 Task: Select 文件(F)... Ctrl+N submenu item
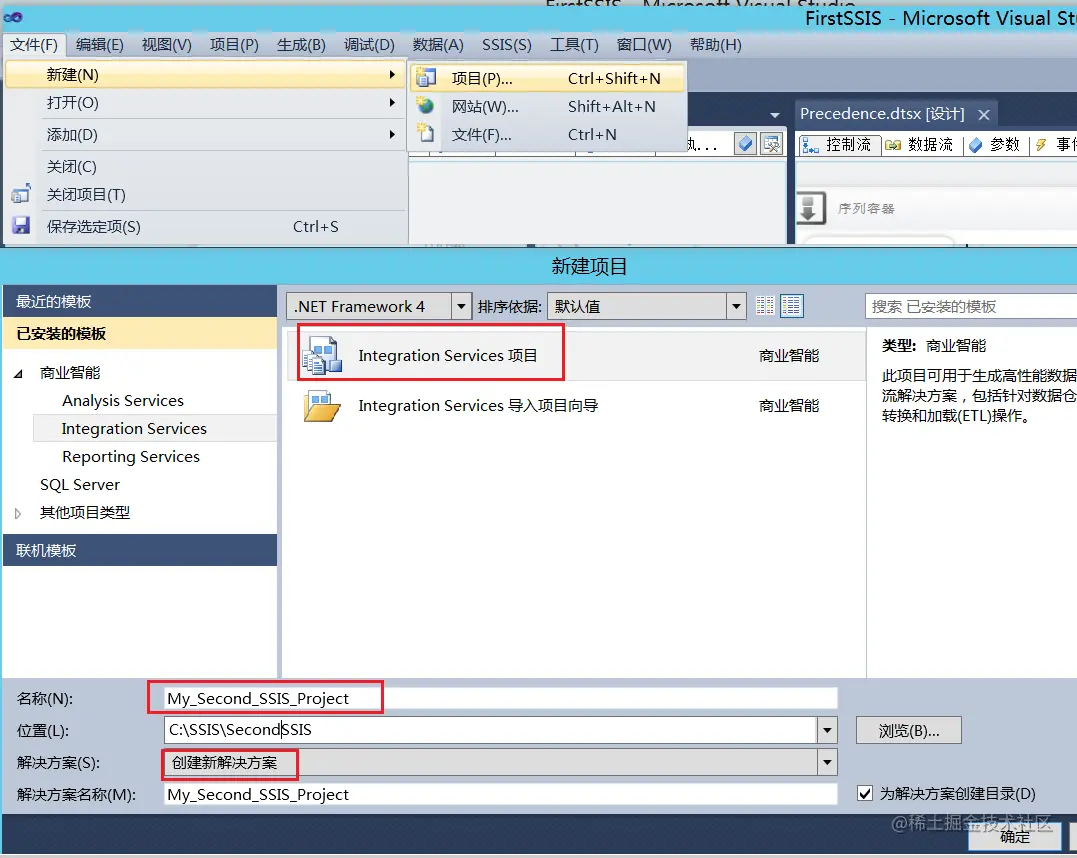point(547,135)
